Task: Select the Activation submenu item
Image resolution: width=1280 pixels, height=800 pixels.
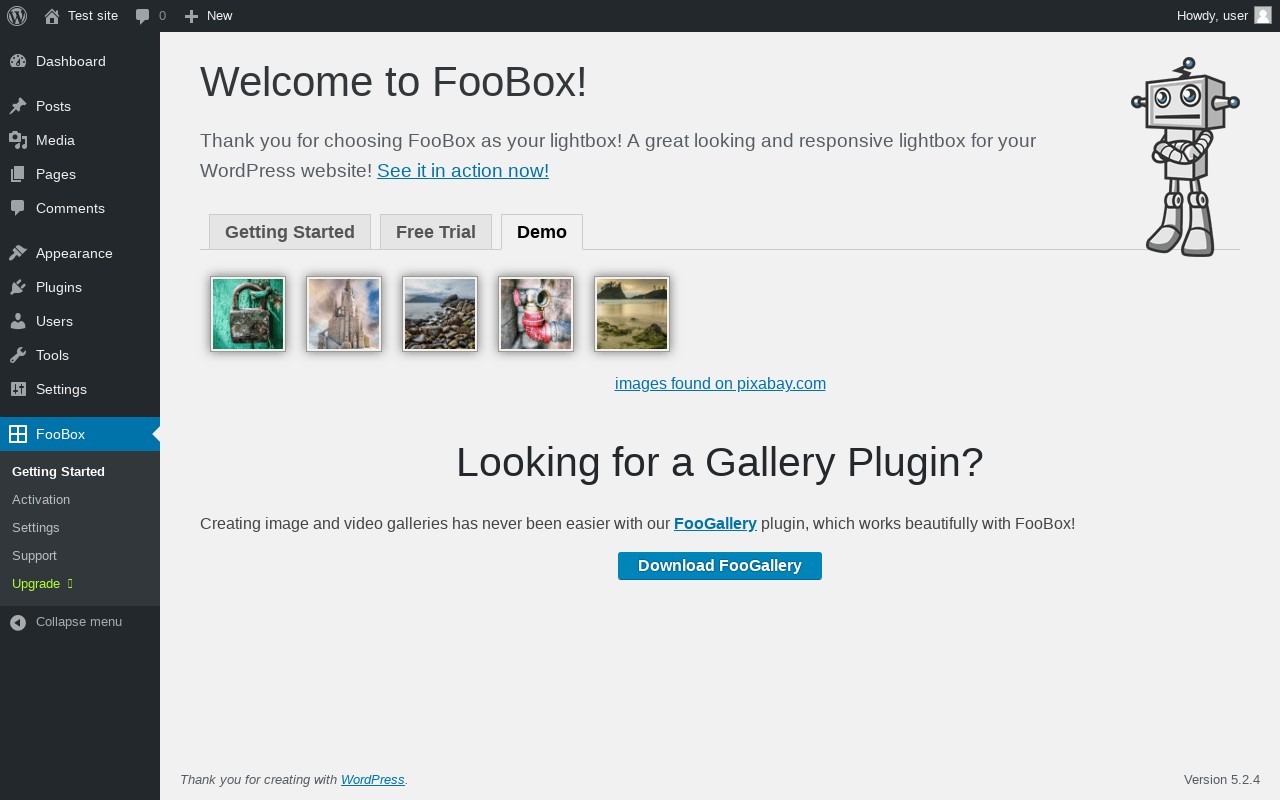Action: [41, 499]
